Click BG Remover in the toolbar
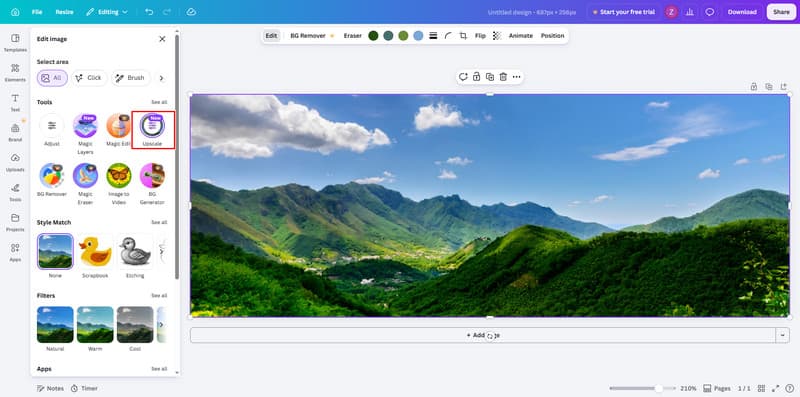Image resolution: width=800 pixels, height=397 pixels. 312,36
